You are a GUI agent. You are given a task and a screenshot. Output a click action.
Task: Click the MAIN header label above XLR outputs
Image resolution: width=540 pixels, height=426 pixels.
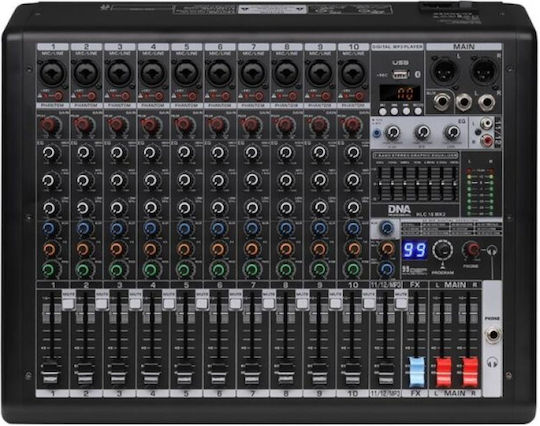464,46
